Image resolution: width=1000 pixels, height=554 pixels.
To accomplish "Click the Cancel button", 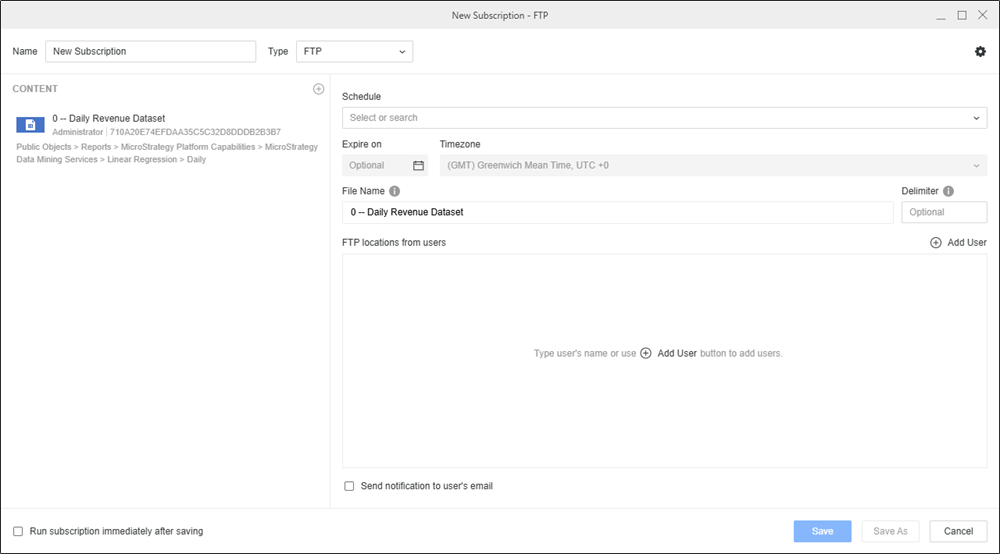I will point(958,531).
